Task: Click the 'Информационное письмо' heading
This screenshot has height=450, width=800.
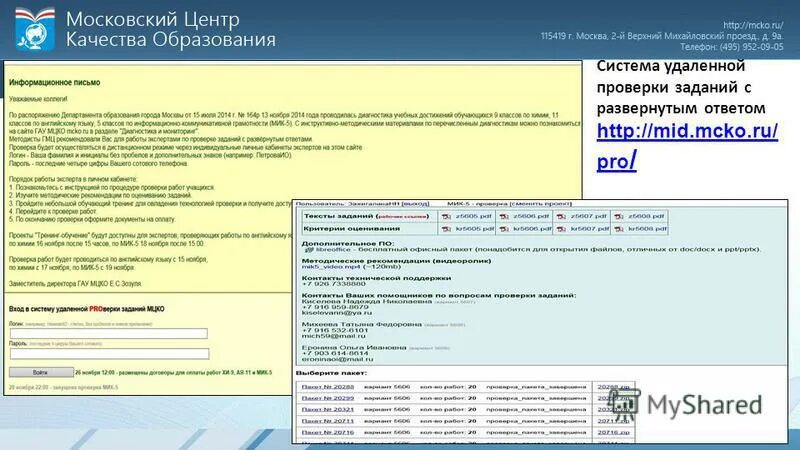Action: pyautogui.click(x=55, y=83)
